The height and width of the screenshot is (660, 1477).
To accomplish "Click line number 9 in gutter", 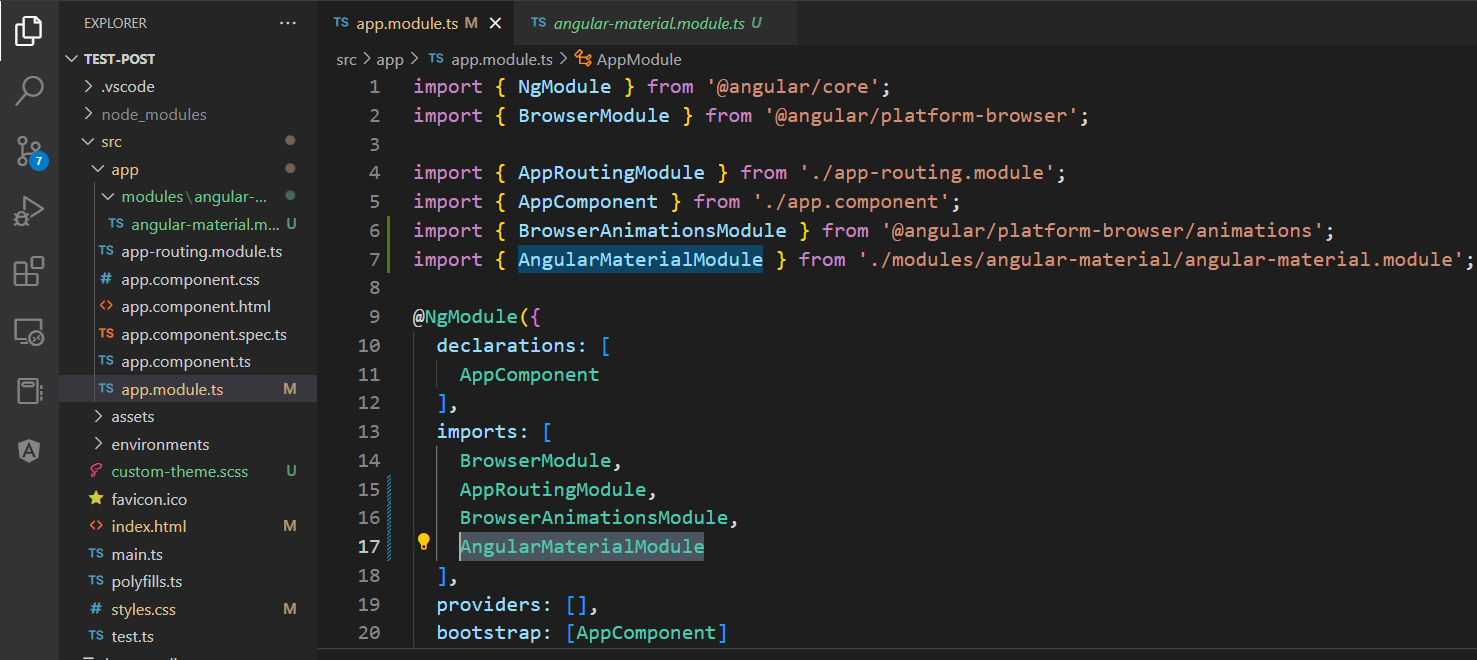I will click(x=374, y=317).
